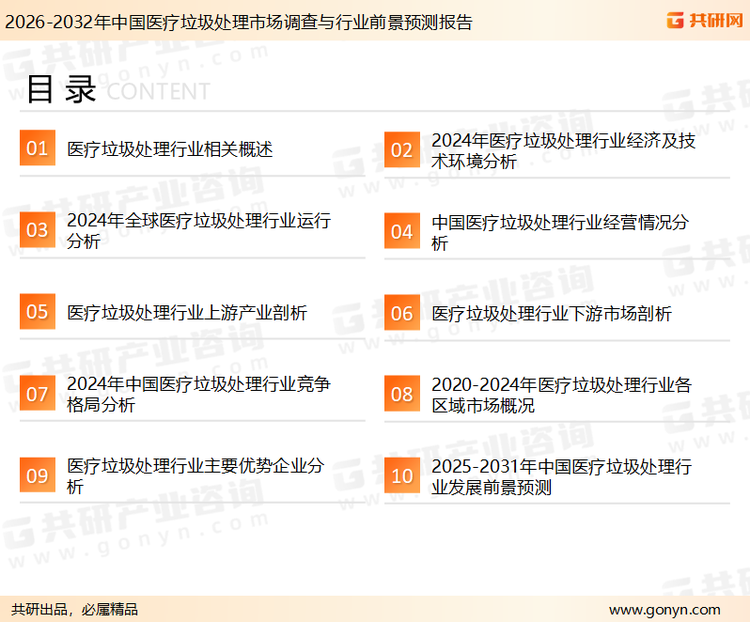750x622 pixels.
Task: Click the orange 06 number badge
Action: pyautogui.click(x=402, y=313)
